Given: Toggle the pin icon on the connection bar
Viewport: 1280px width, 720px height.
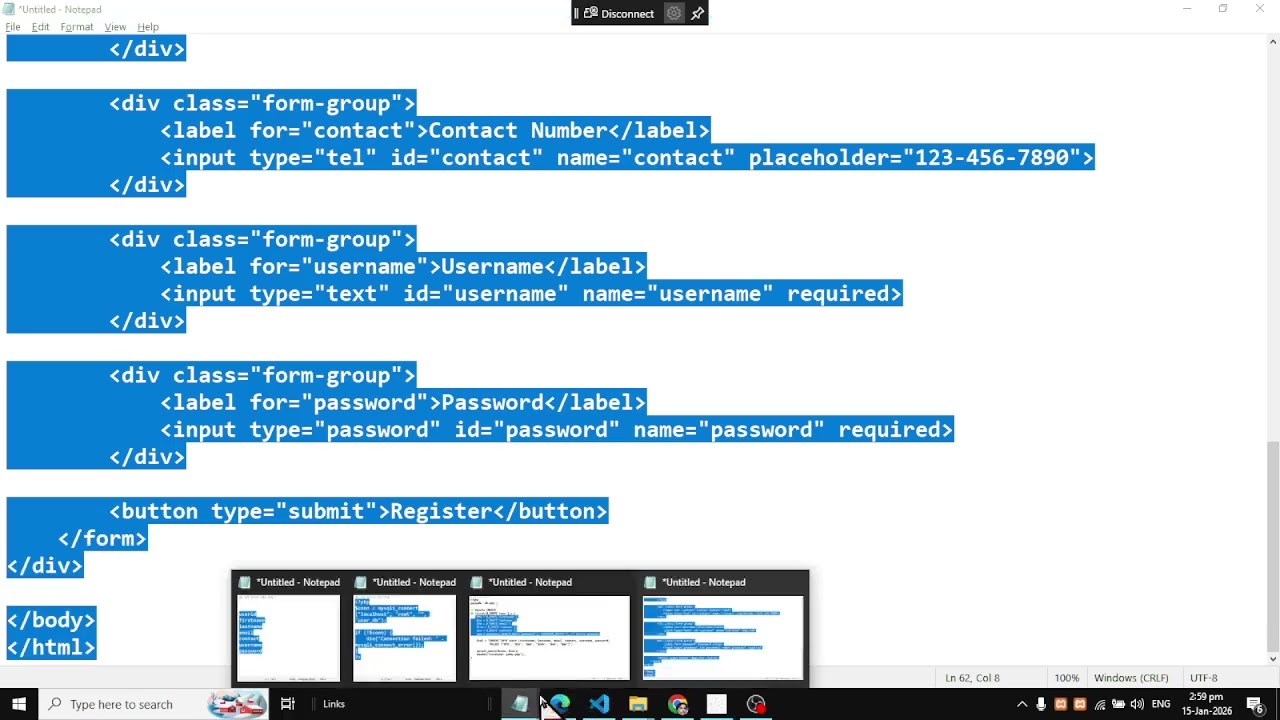Looking at the screenshot, I should pyautogui.click(x=698, y=13).
